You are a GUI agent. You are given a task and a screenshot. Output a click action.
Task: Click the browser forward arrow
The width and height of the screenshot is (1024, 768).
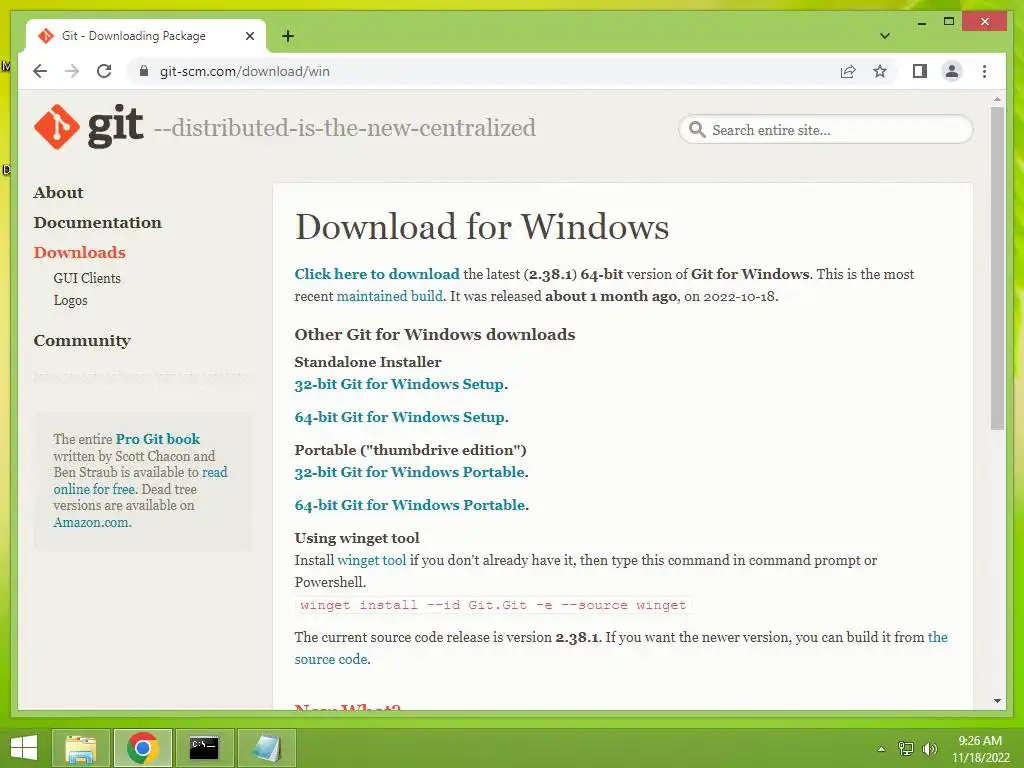(72, 71)
